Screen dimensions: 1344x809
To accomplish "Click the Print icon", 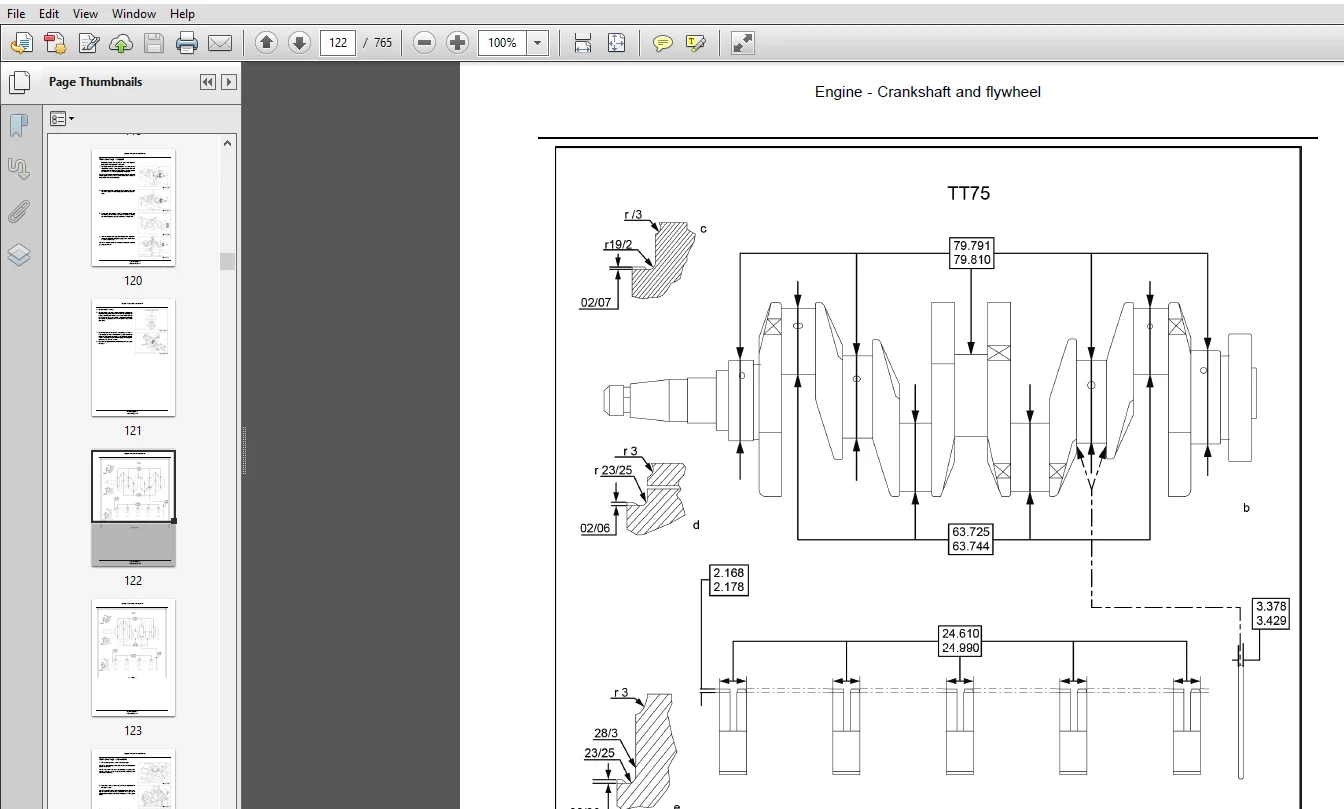I will click(187, 43).
